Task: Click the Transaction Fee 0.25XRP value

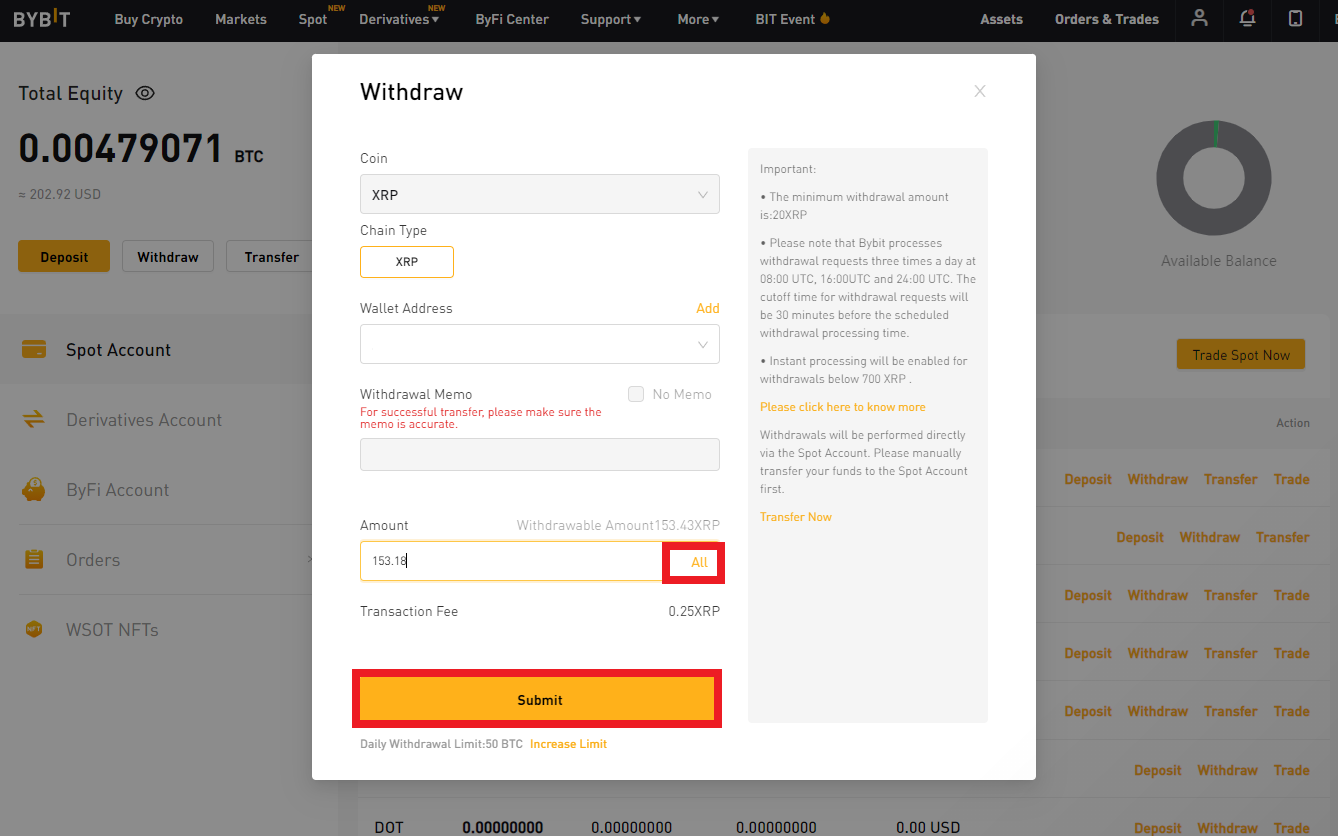Action: tap(694, 611)
